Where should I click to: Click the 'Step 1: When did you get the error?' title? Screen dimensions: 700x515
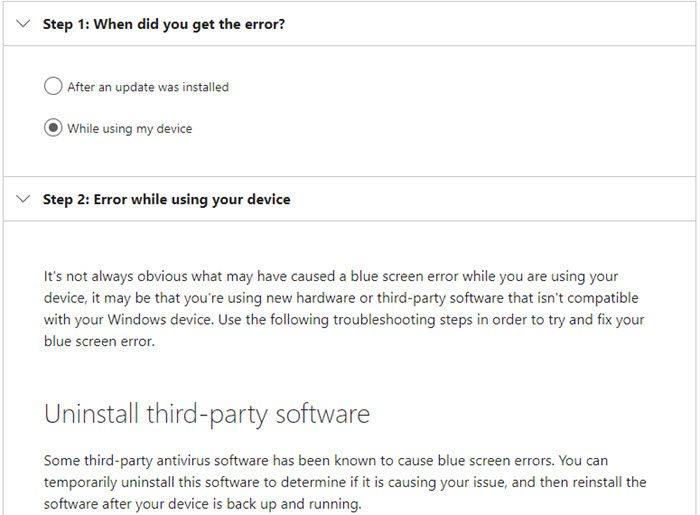point(164,23)
